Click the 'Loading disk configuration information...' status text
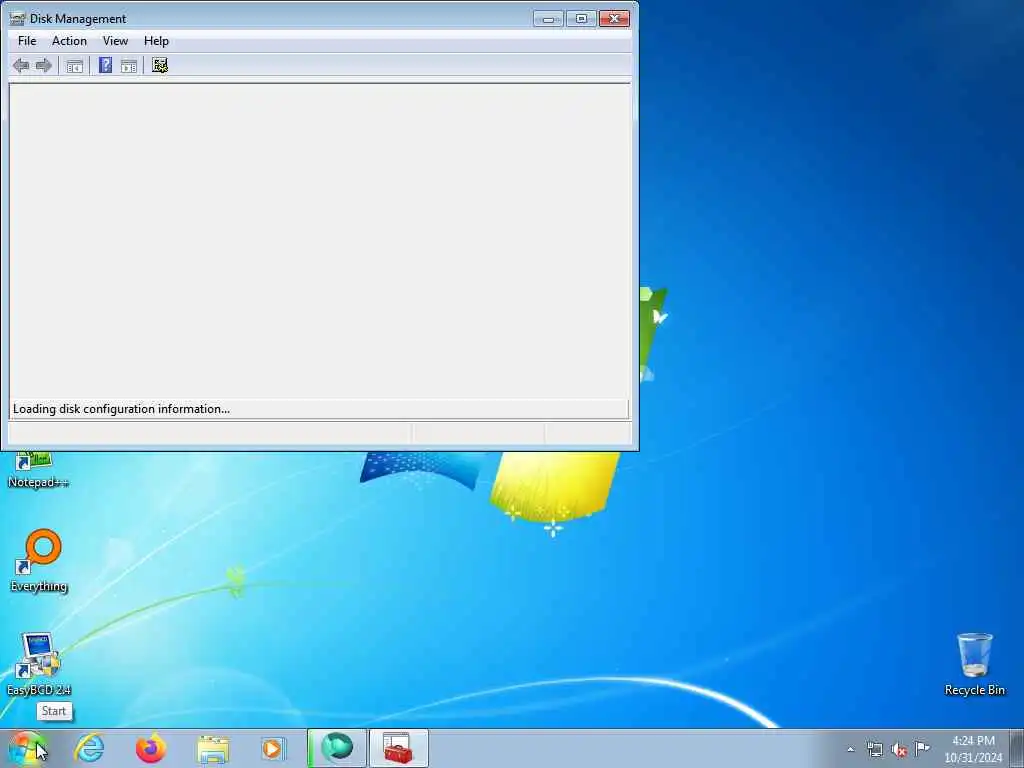Viewport: 1024px width, 768px height. pyautogui.click(x=121, y=409)
